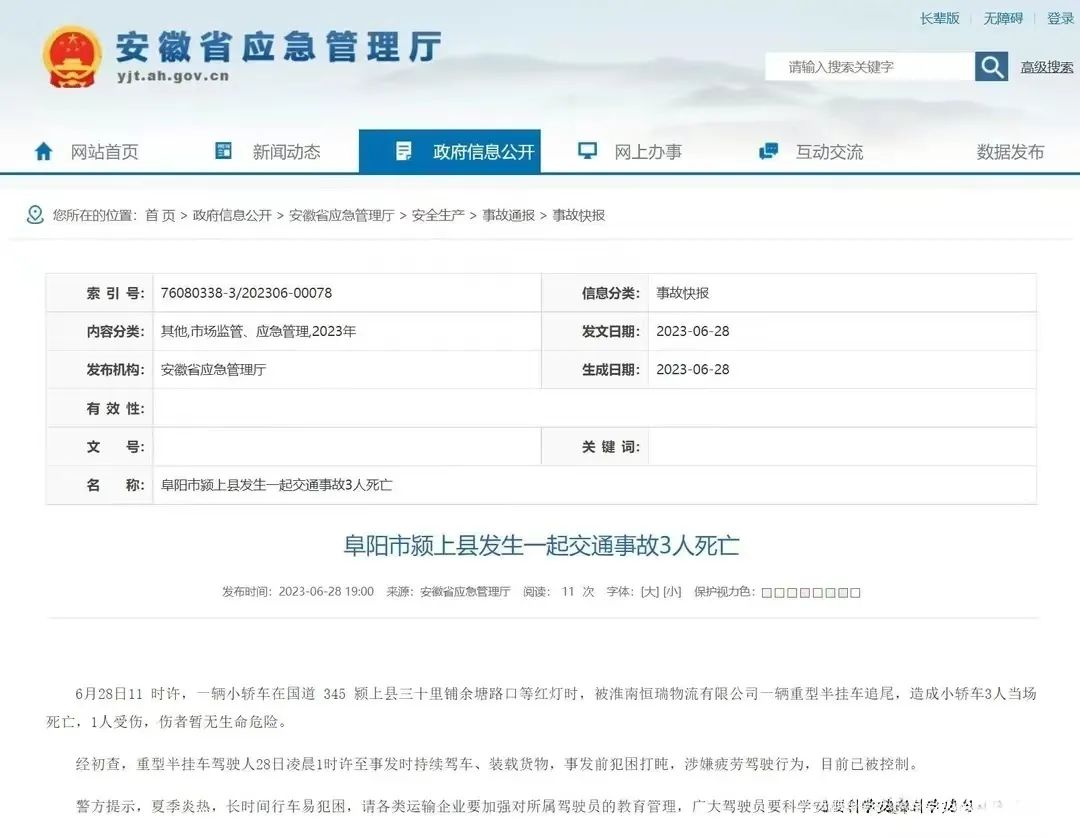Open 高级搜索 advanced search

click(x=1046, y=67)
